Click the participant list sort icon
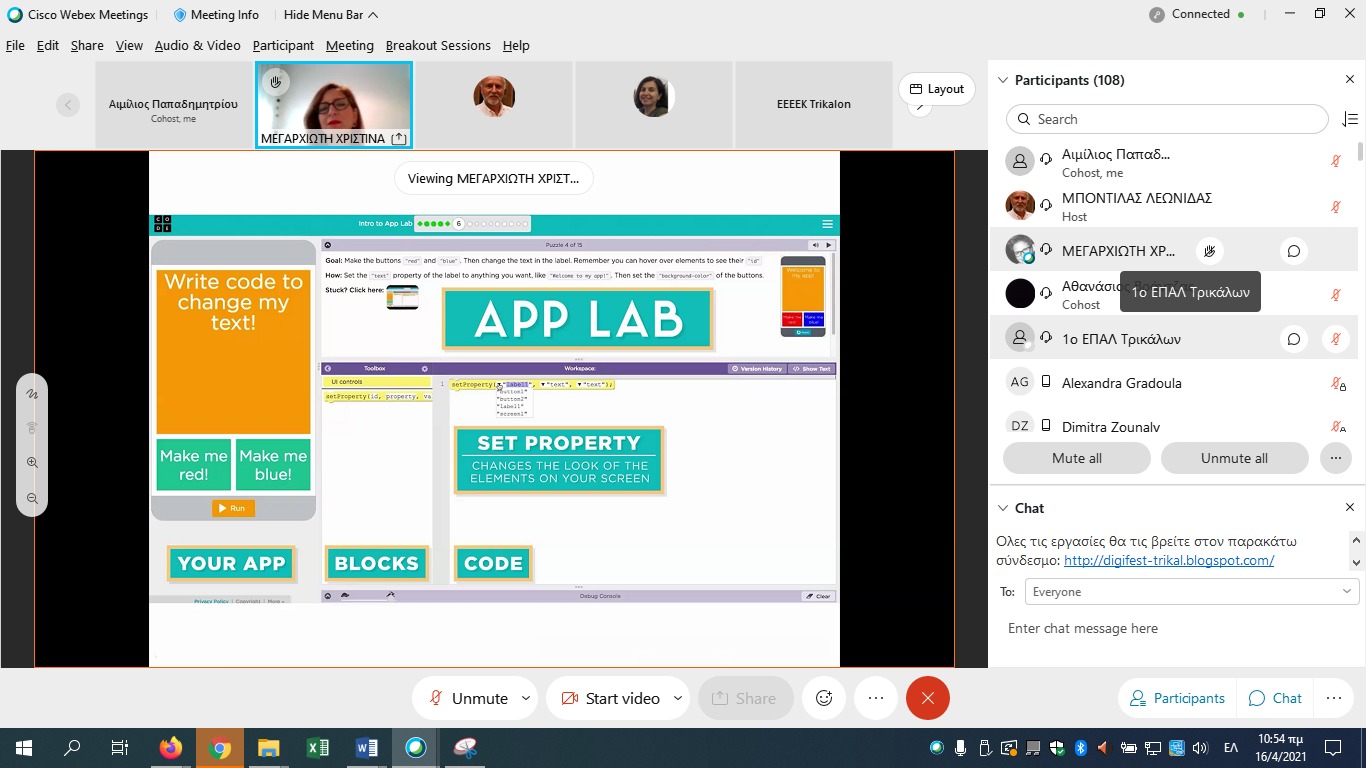Screen dimensions: 1366x768 coord(1349,119)
